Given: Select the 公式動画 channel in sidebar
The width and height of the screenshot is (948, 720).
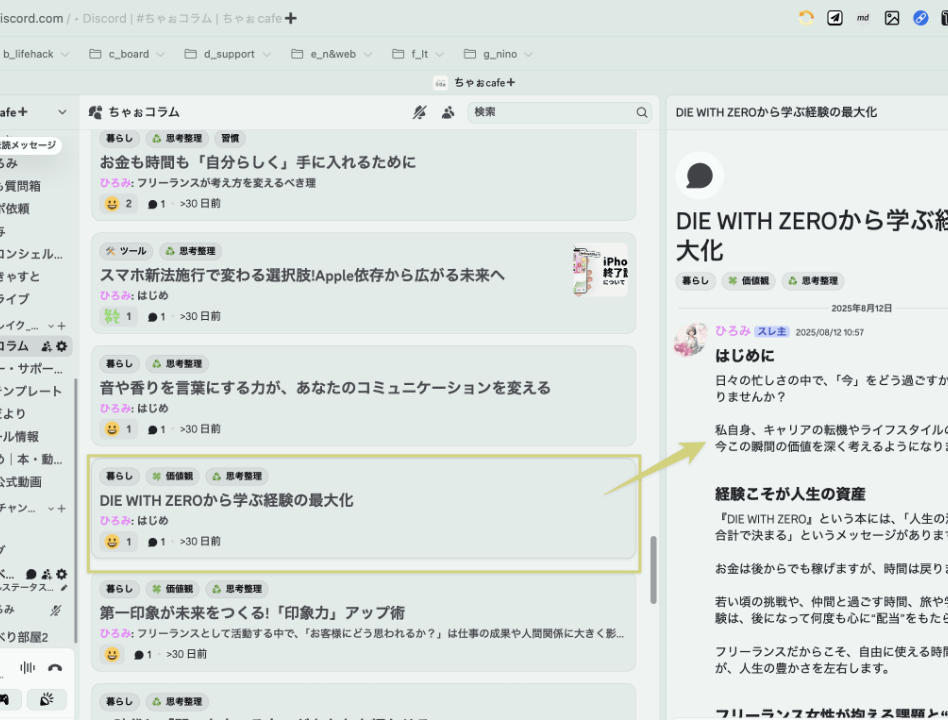Looking at the screenshot, I should (x=20, y=481).
